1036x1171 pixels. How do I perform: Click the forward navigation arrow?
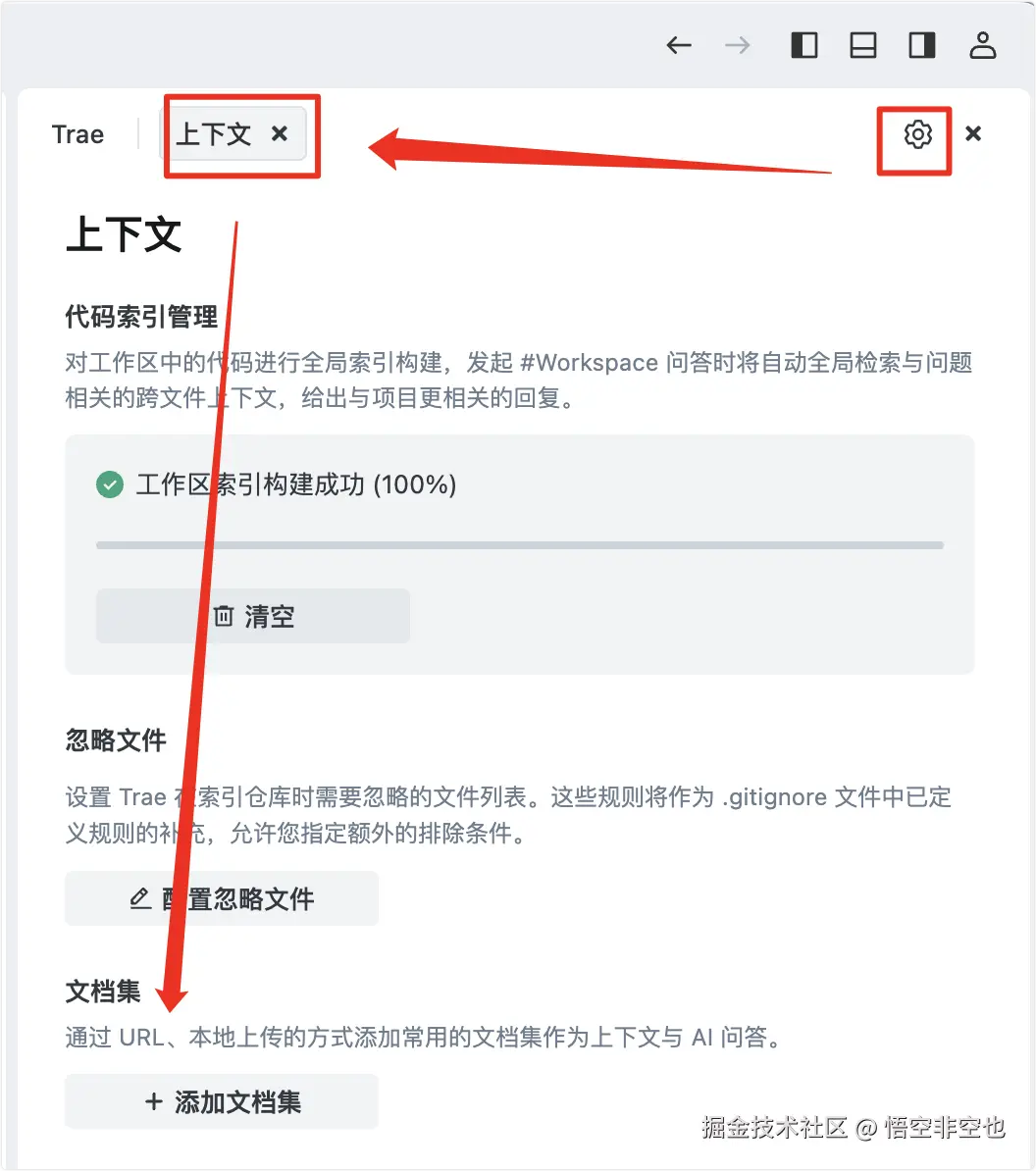(x=737, y=45)
